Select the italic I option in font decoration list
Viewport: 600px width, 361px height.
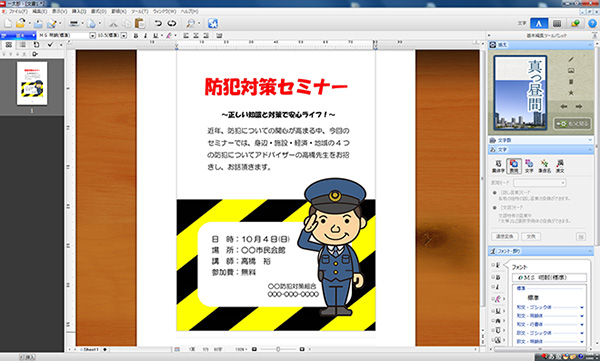[x=497, y=287]
